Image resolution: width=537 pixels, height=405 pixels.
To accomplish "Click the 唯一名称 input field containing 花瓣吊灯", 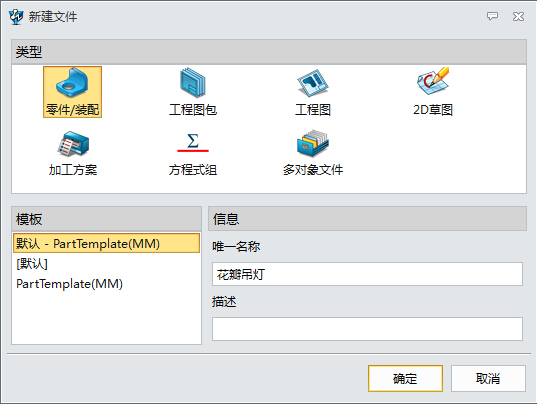I will [x=367, y=274].
